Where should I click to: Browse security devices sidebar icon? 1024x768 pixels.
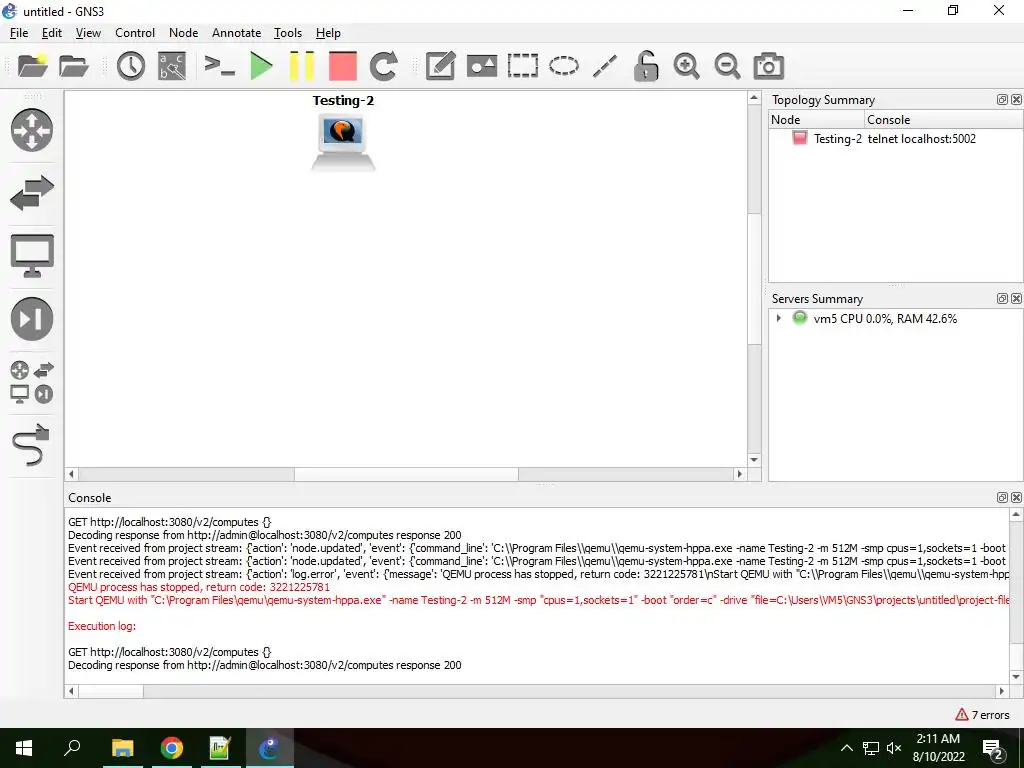(31, 319)
